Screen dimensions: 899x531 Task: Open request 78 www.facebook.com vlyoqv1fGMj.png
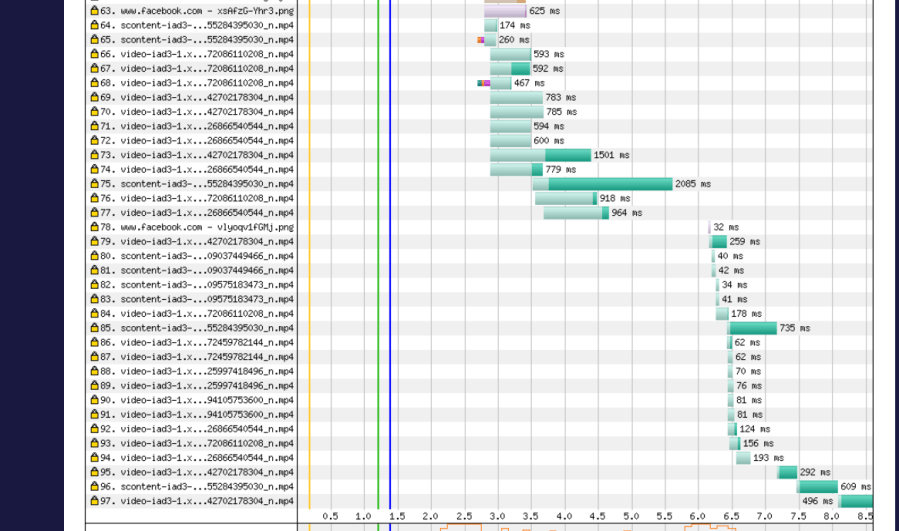(206, 227)
